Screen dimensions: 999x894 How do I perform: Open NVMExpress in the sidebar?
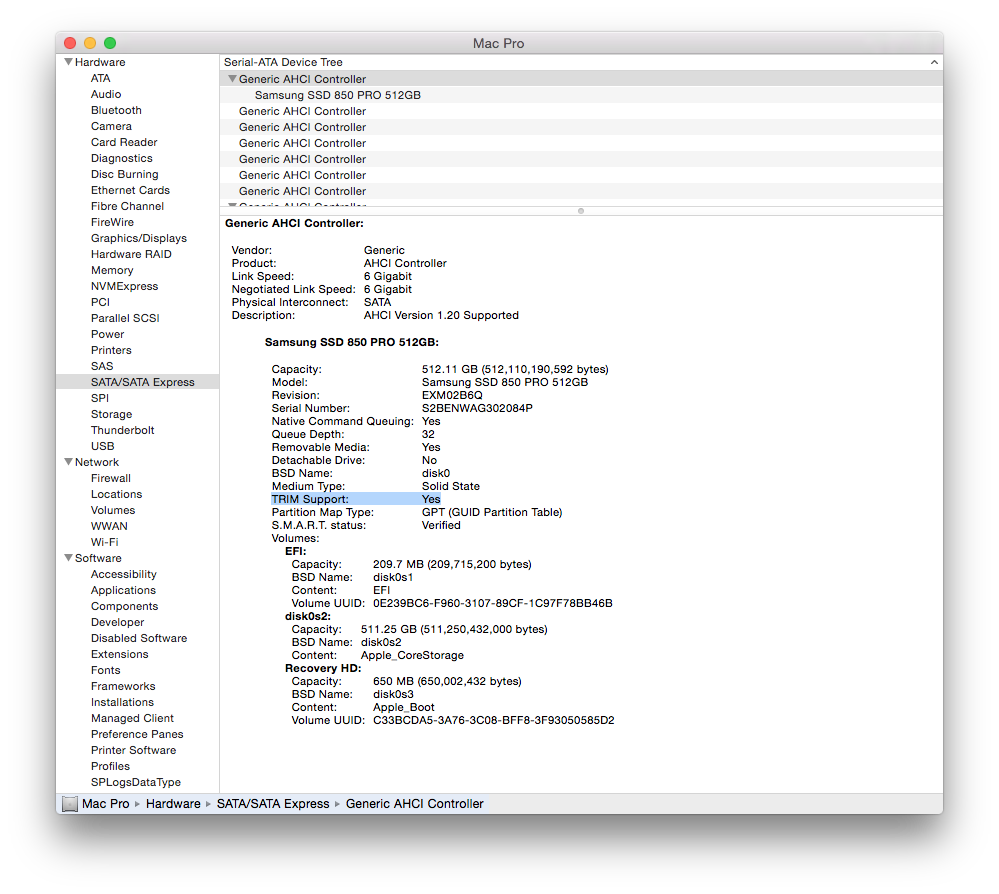coord(124,286)
